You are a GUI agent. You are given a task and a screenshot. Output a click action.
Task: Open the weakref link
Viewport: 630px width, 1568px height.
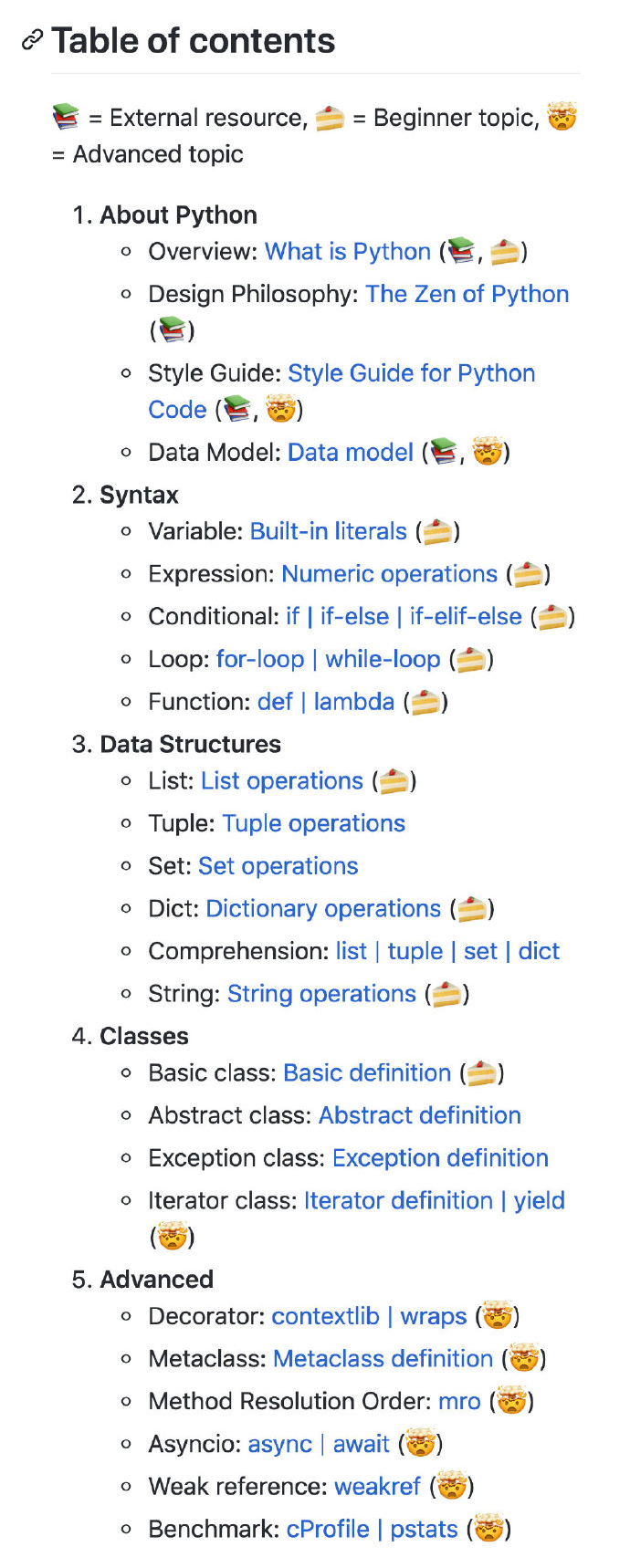click(x=378, y=1486)
